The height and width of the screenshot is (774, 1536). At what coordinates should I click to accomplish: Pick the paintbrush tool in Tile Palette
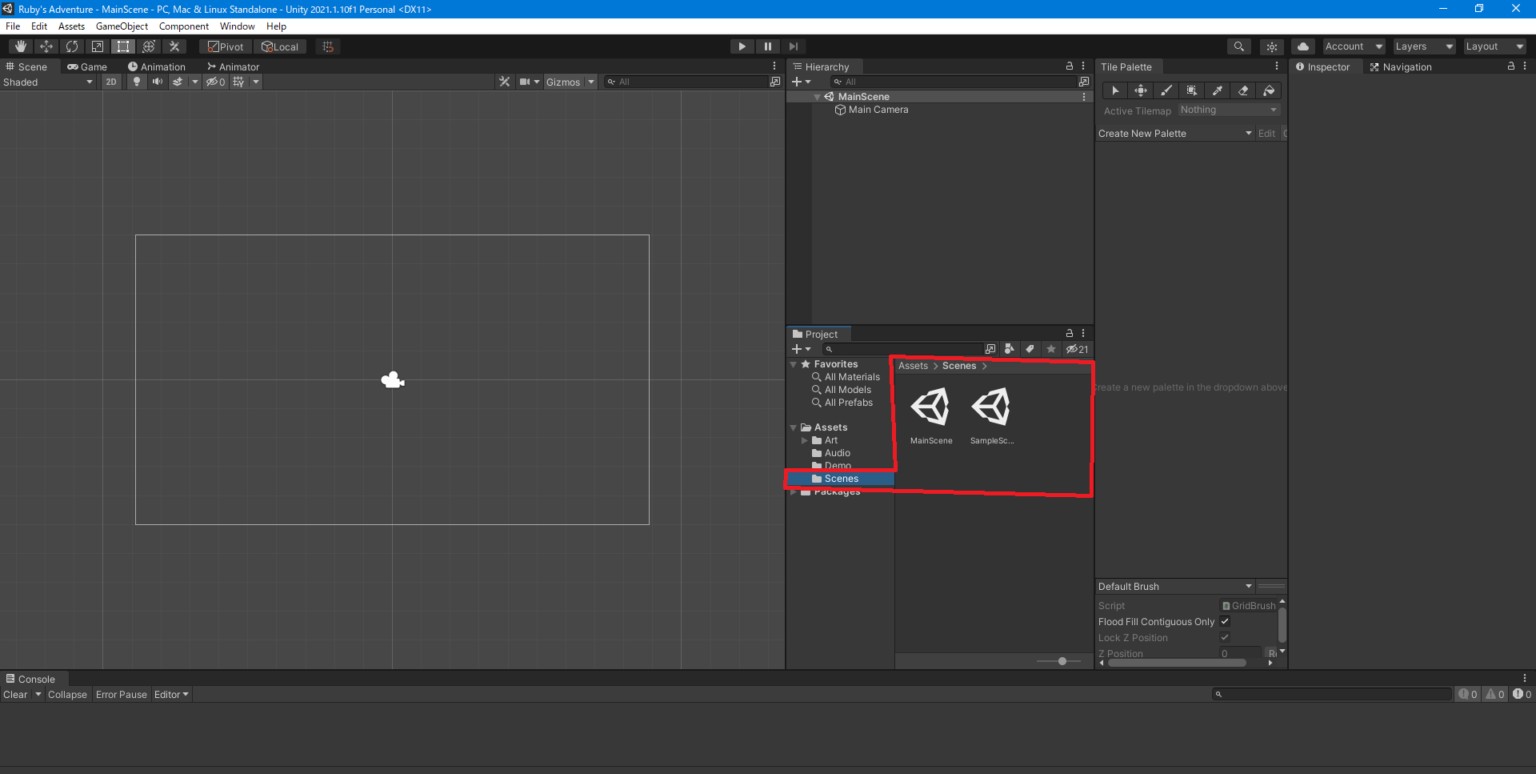(x=1166, y=91)
